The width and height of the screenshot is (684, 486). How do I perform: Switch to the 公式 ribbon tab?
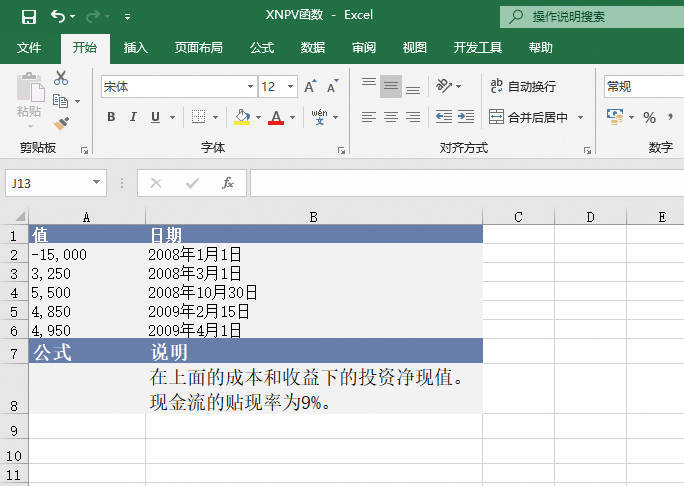coord(262,47)
